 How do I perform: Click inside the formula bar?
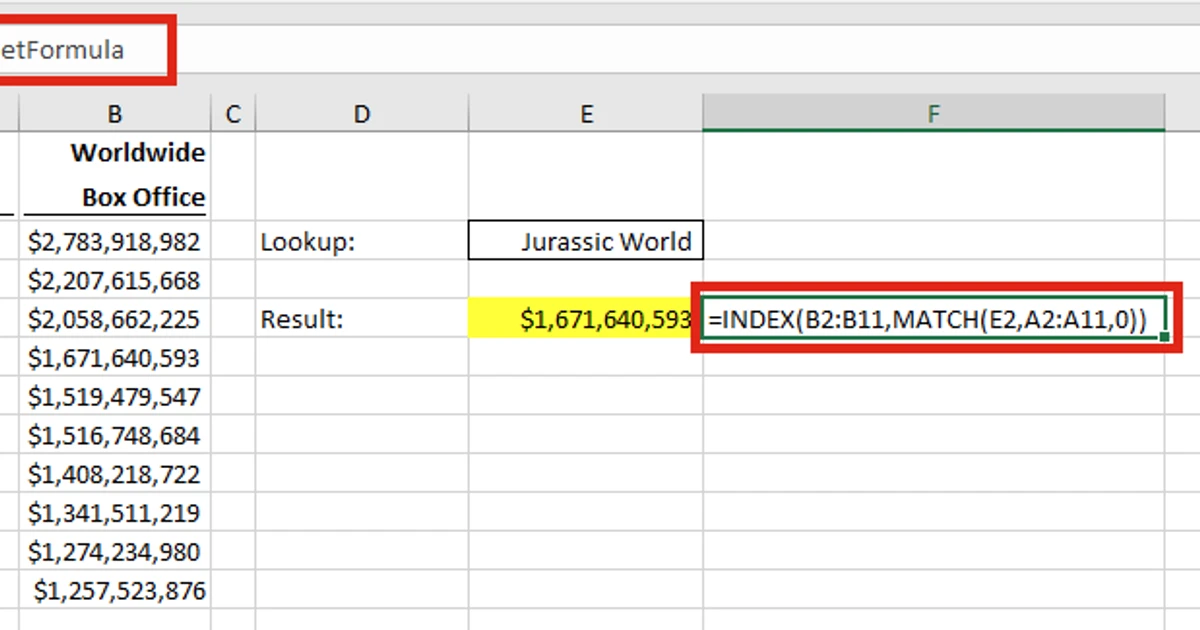coord(600,50)
